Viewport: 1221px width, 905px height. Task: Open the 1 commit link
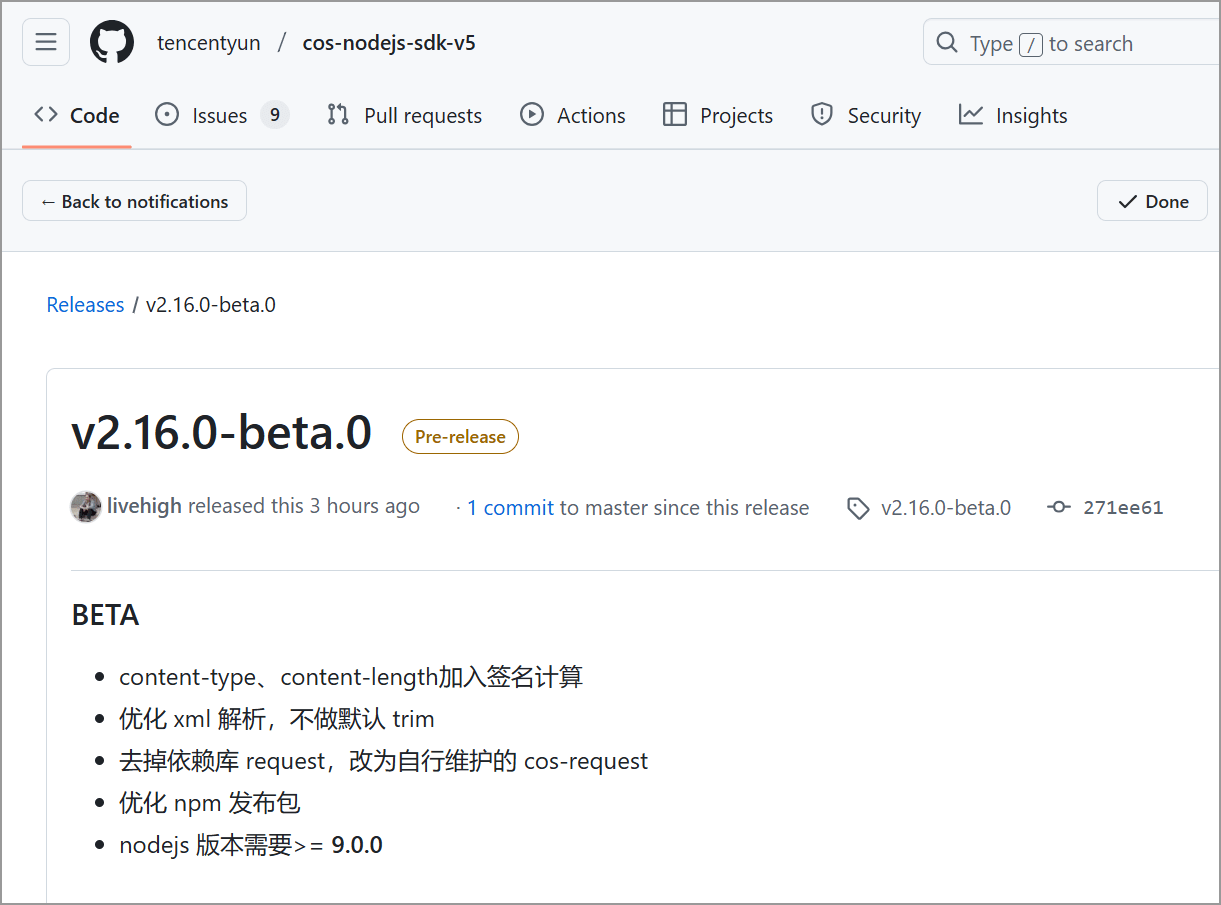tap(510, 508)
